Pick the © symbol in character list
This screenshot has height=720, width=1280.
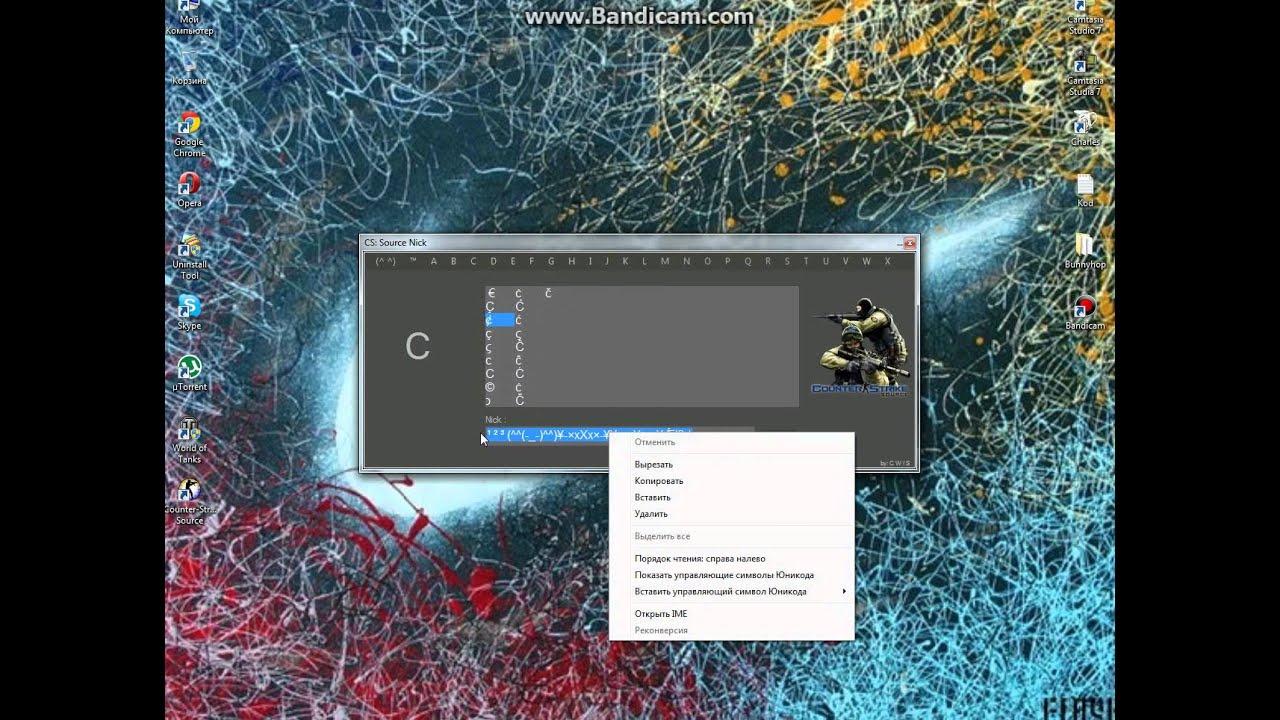pos(490,387)
